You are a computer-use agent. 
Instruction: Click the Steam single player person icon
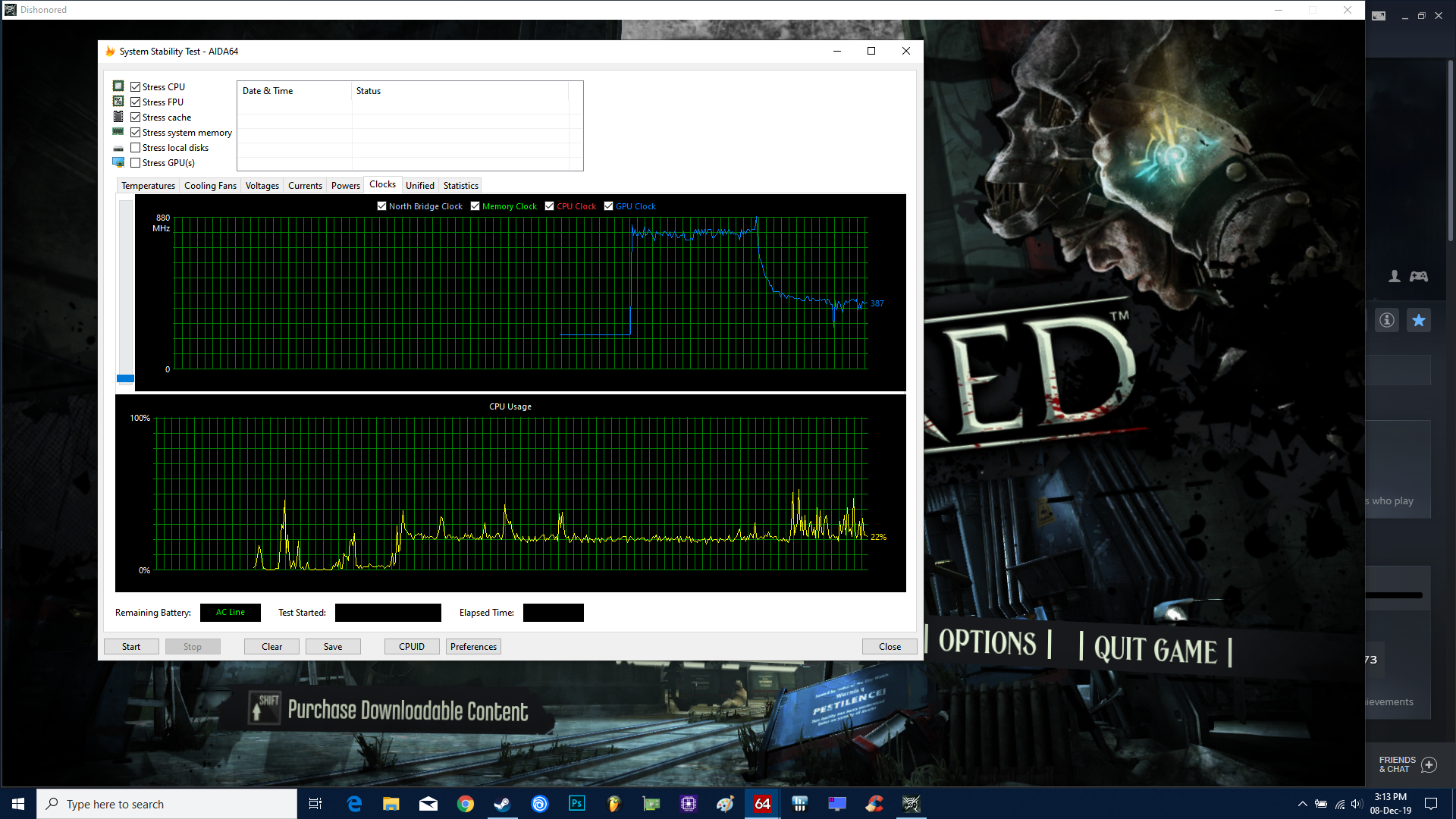click(1395, 277)
